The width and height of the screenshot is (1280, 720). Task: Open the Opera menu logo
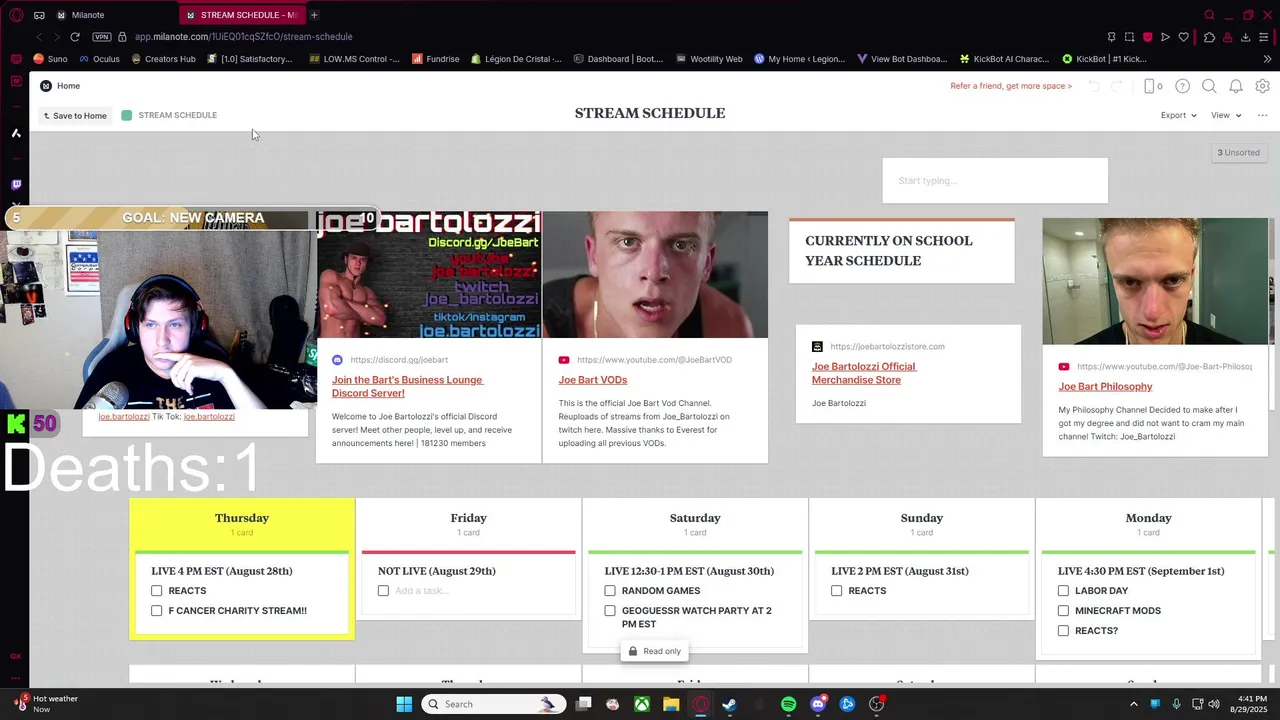point(16,15)
